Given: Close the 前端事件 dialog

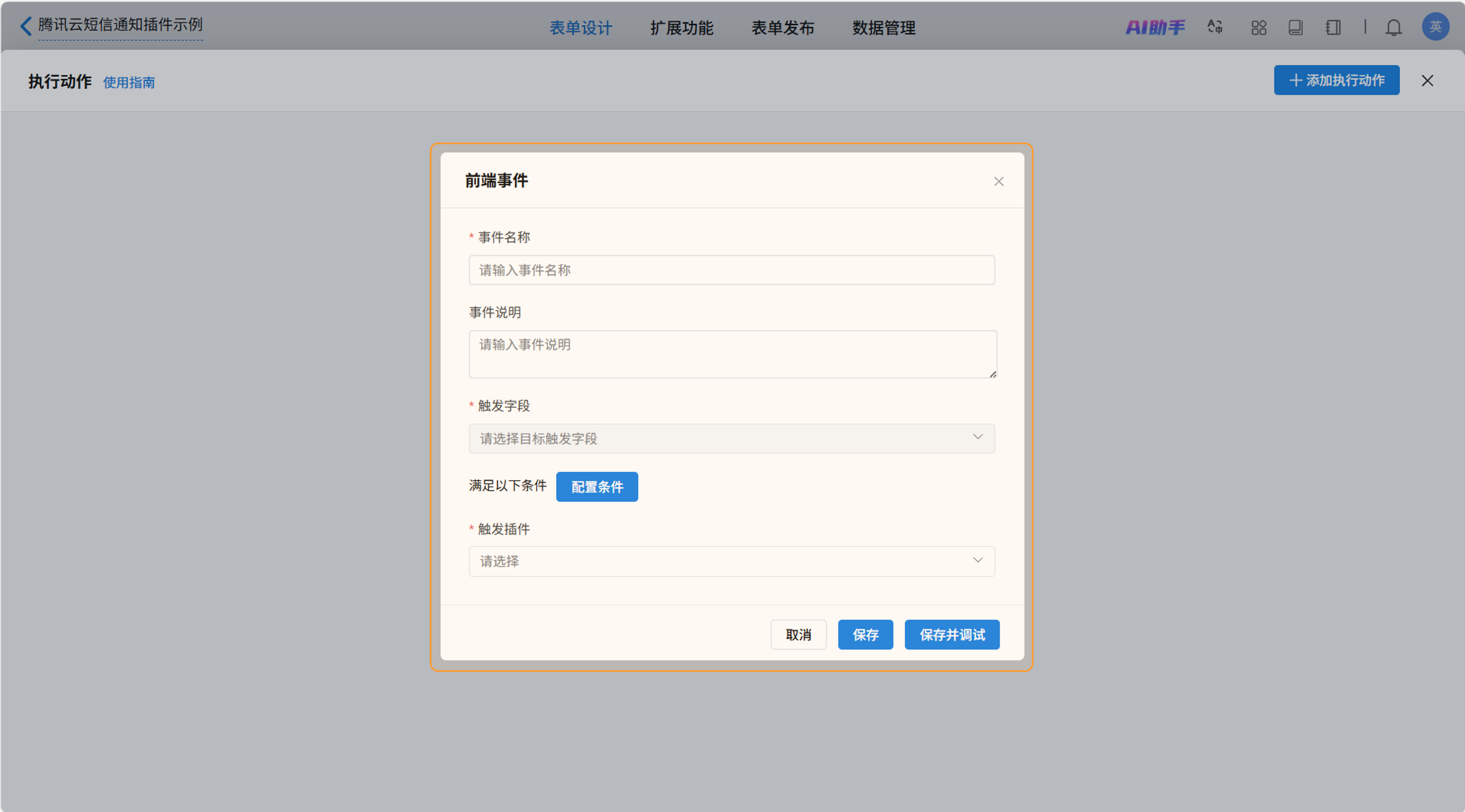Looking at the screenshot, I should click(x=999, y=181).
